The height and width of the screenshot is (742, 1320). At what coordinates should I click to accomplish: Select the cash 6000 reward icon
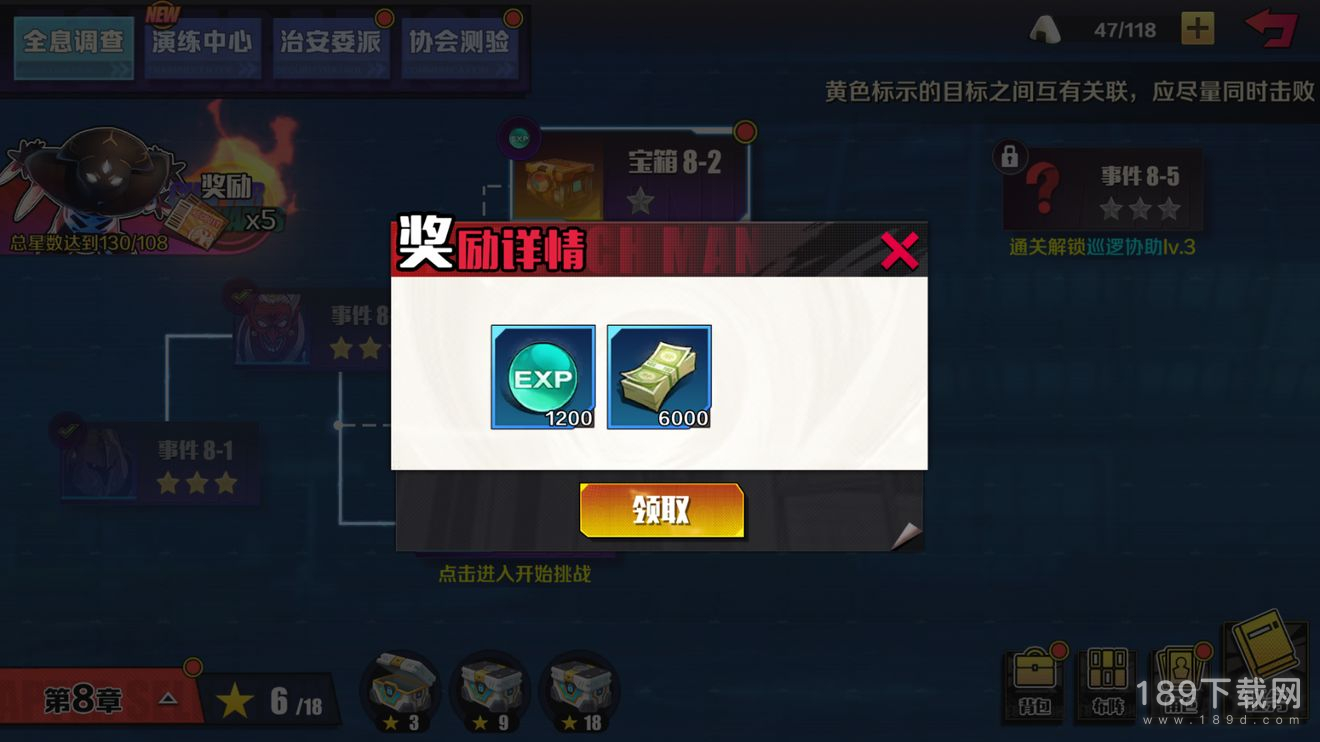click(659, 377)
